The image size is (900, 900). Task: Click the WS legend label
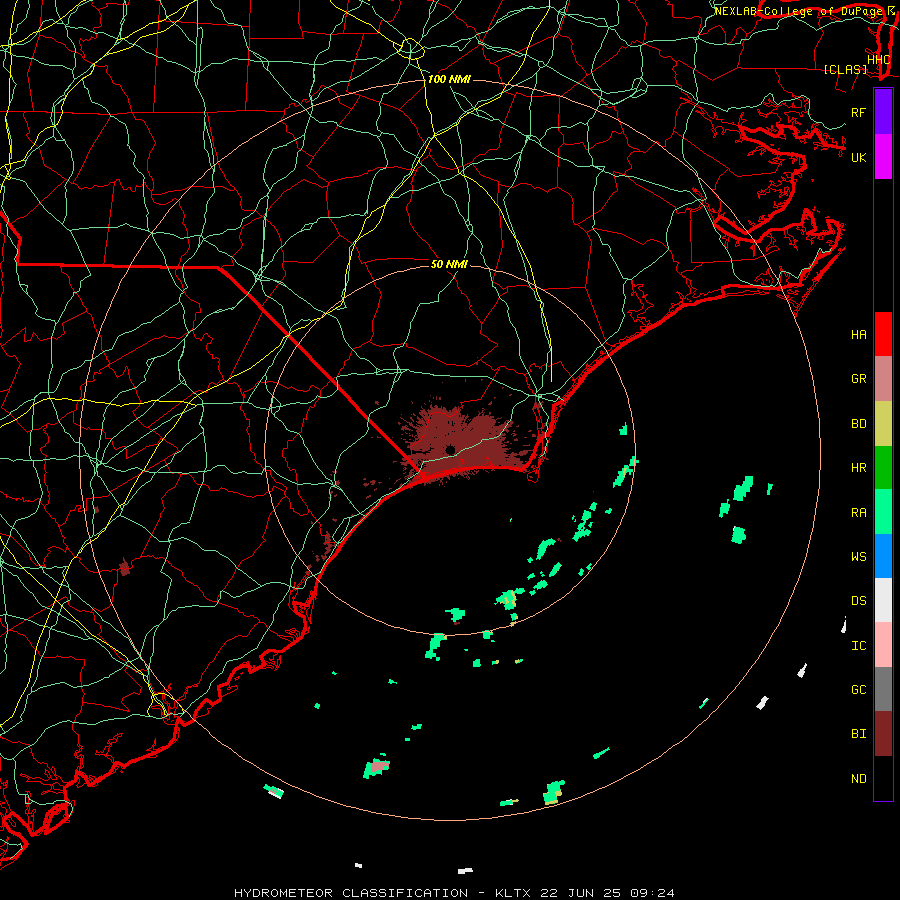tap(859, 557)
